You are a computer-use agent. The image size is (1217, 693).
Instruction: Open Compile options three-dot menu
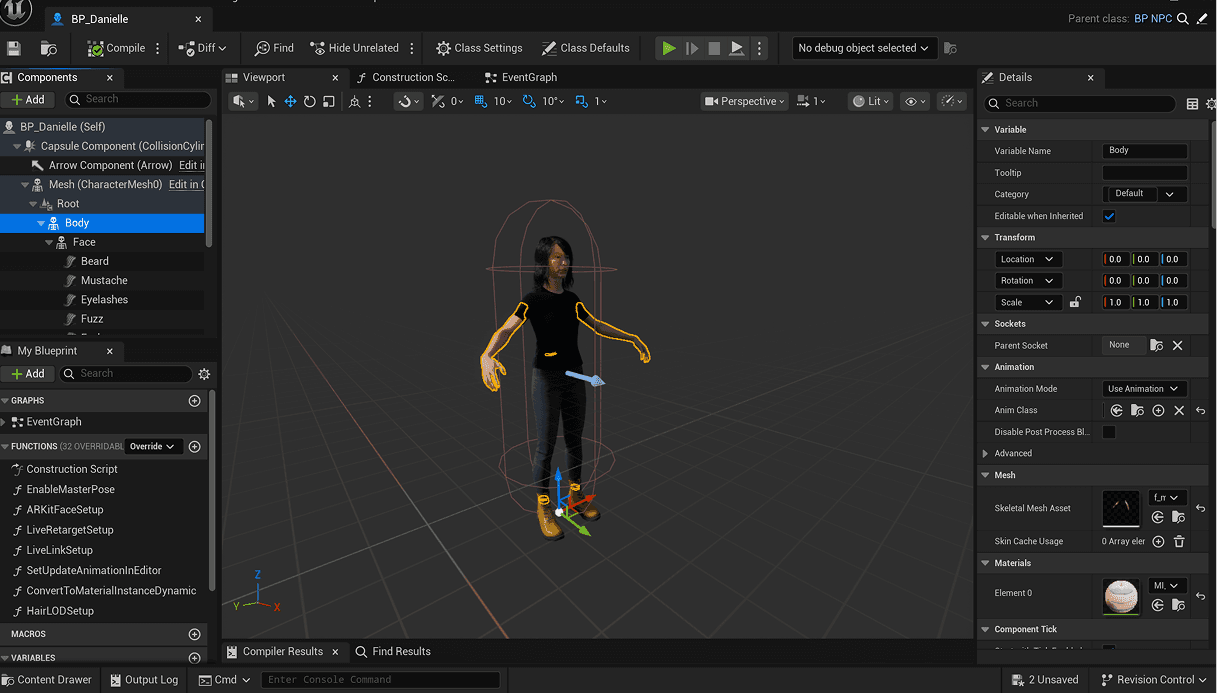coord(158,48)
